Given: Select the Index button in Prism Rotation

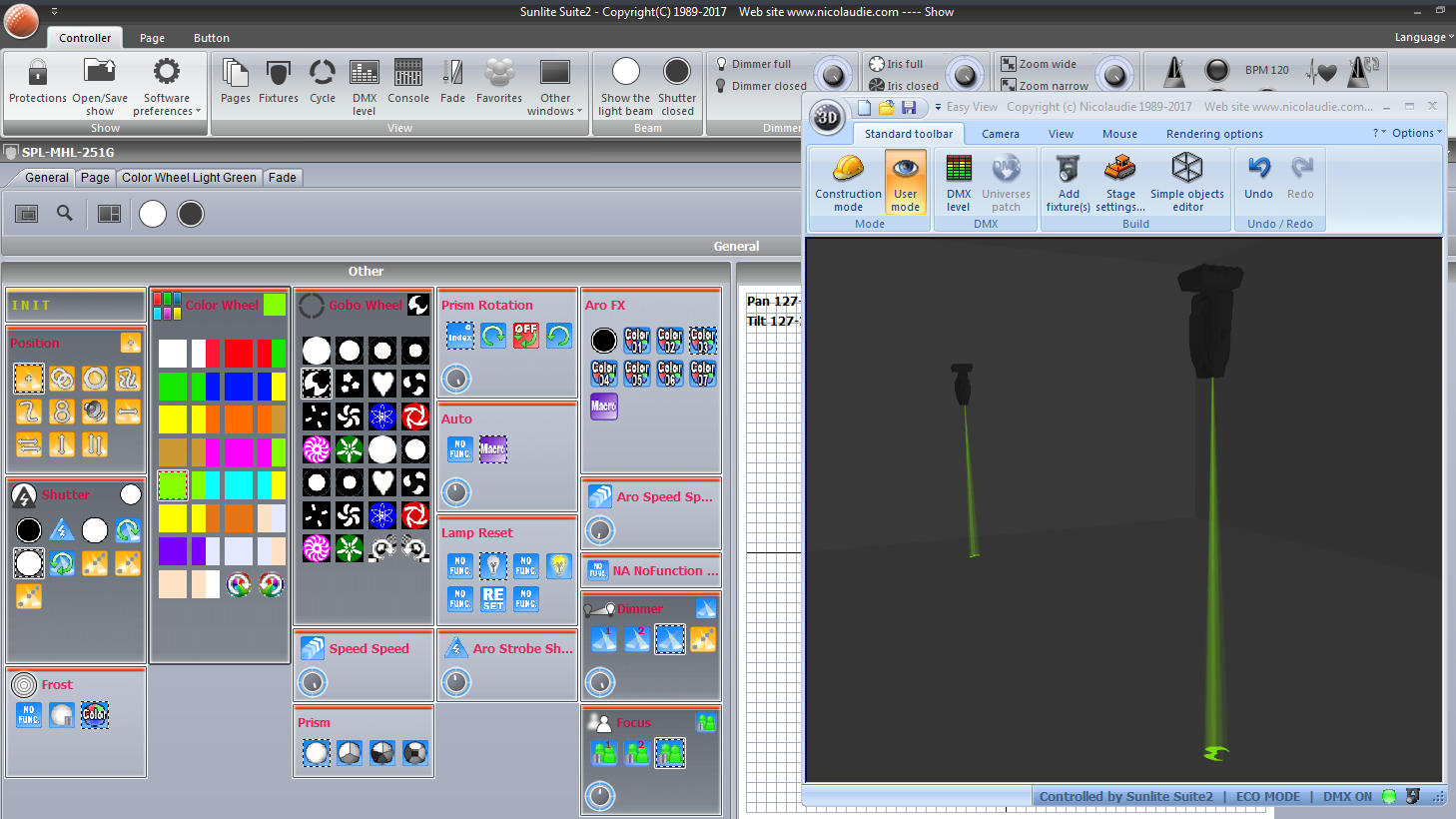Looking at the screenshot, I should (460, 336).
